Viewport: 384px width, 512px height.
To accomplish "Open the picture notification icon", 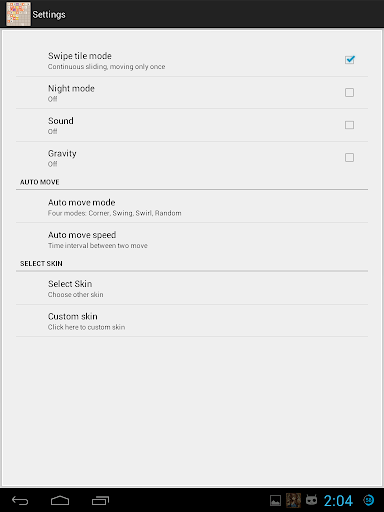I will (275, 500).
